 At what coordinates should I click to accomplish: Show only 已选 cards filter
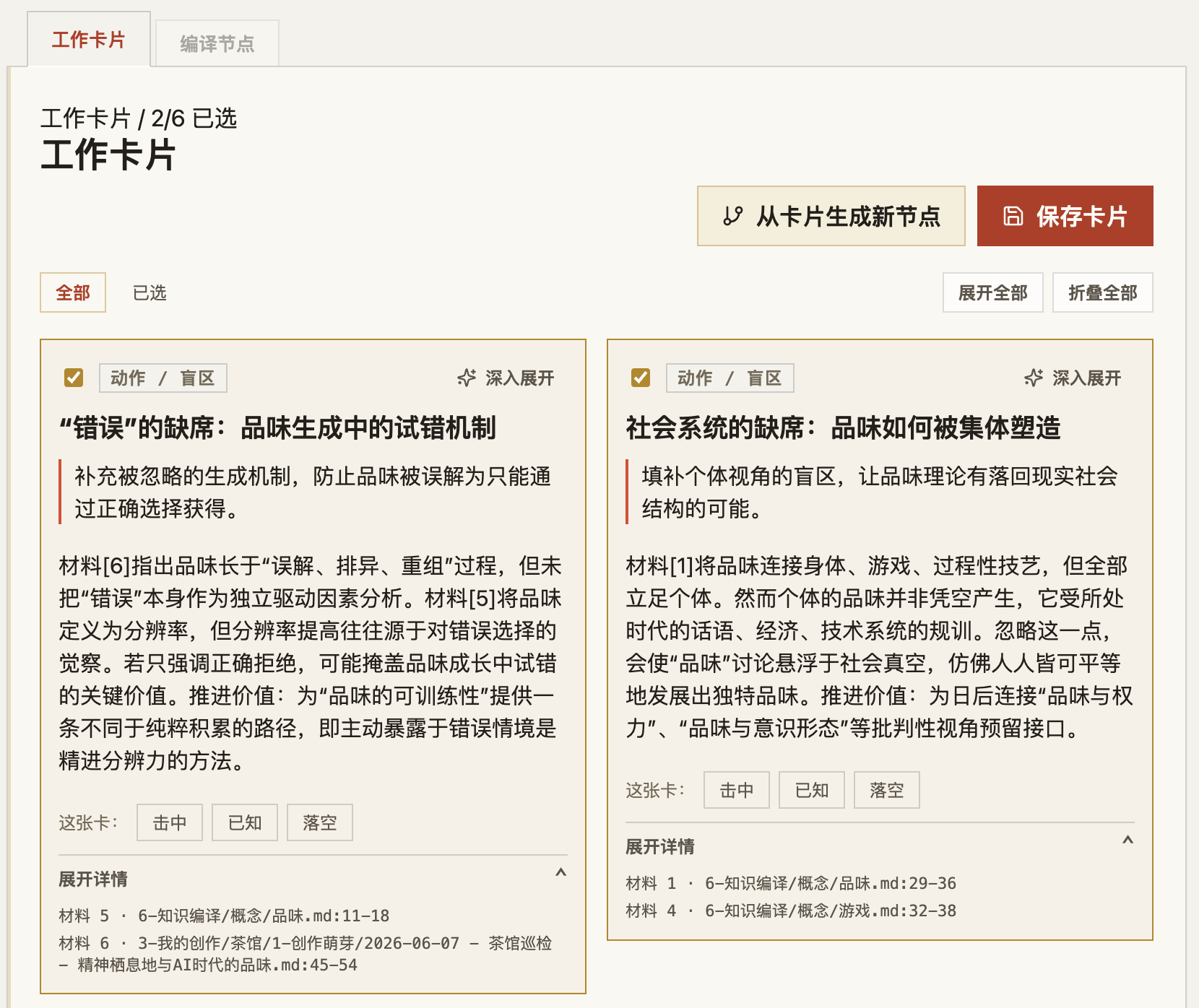coord(150,292)
